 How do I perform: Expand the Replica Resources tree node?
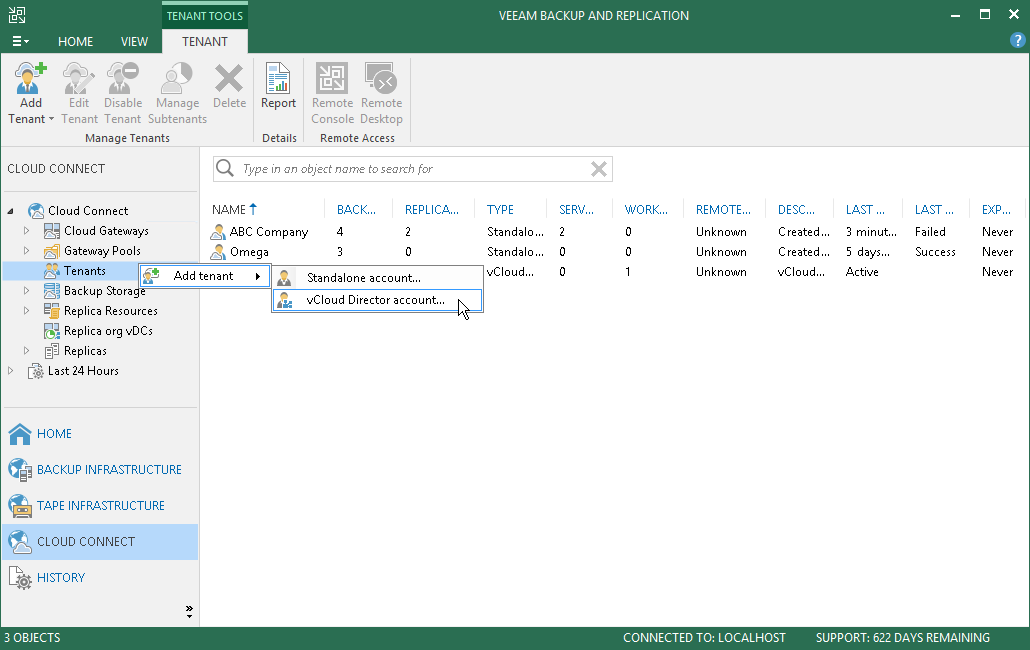26,311
